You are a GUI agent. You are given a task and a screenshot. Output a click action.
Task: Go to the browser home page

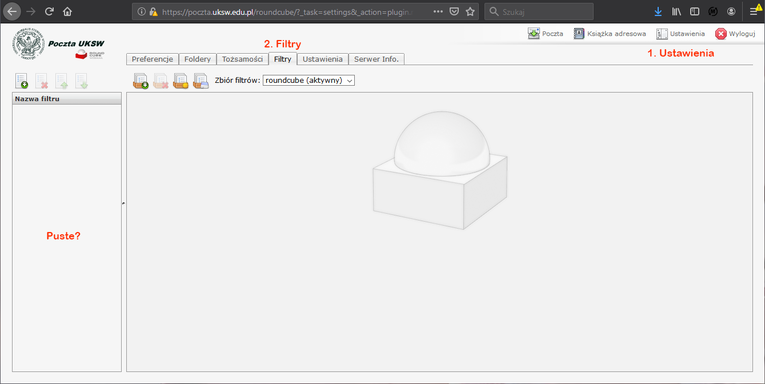click(x=67, y=11)
